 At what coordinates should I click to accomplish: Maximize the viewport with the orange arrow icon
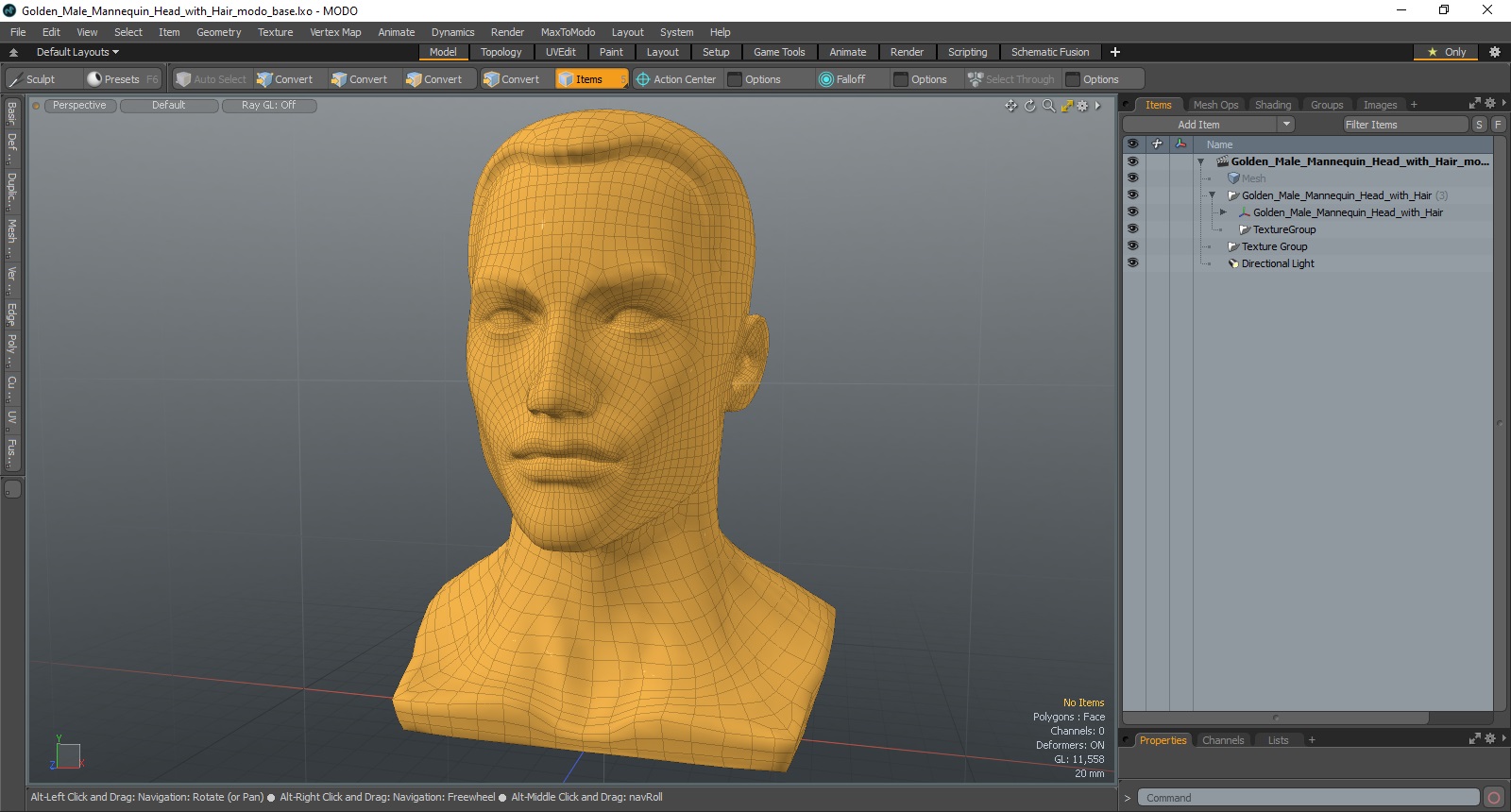[1066, 106]
